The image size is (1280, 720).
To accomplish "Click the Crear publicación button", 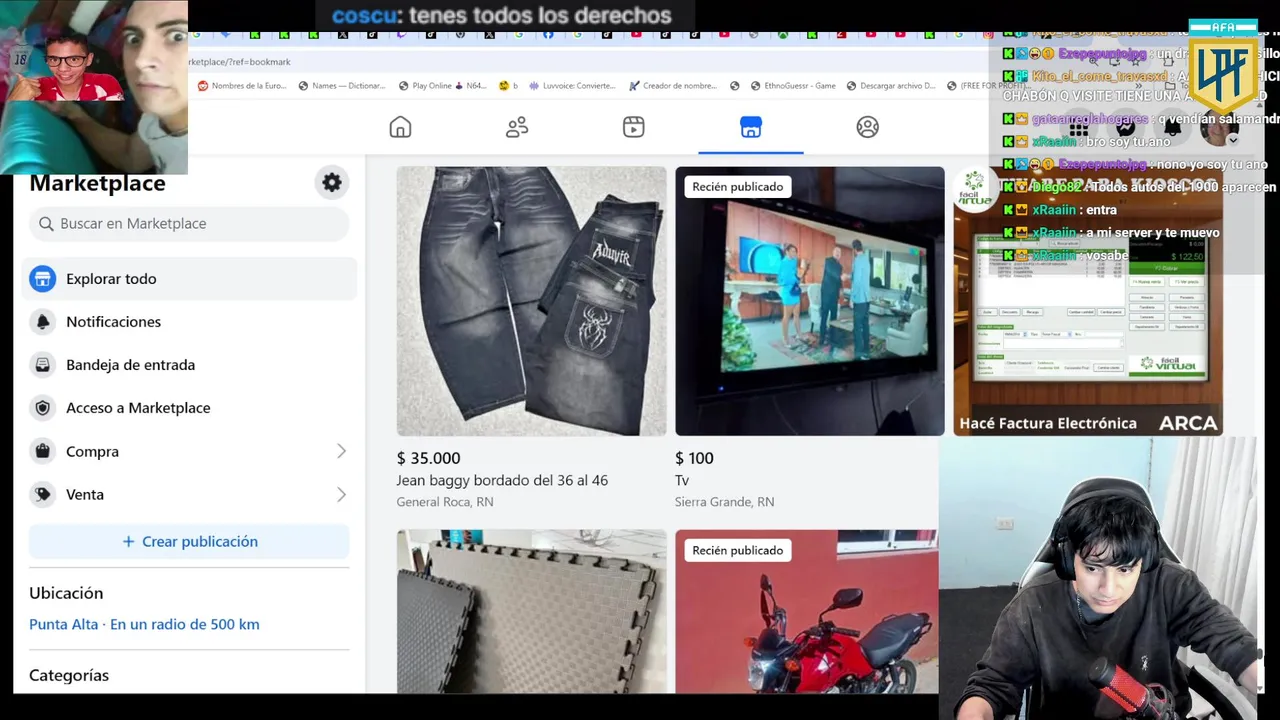I will (x=189, y=541).
